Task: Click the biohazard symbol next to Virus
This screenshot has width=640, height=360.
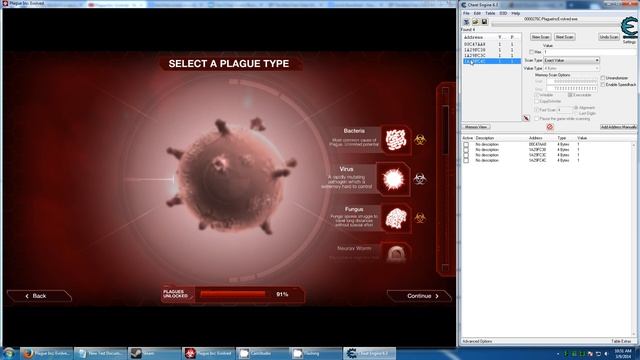Action: (420, 179)
